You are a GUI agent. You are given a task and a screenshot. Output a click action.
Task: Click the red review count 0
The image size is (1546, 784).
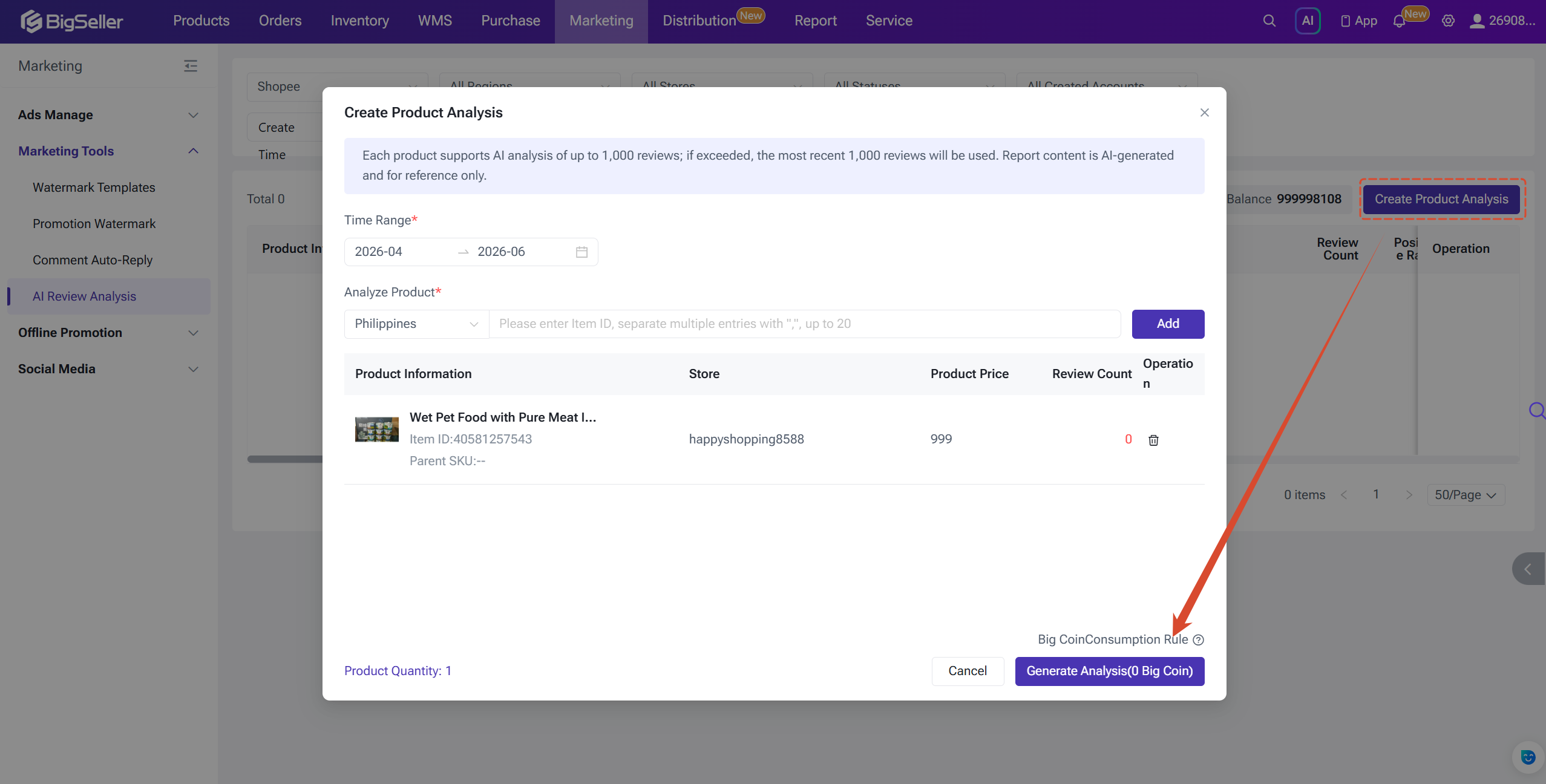(1128, 439)
